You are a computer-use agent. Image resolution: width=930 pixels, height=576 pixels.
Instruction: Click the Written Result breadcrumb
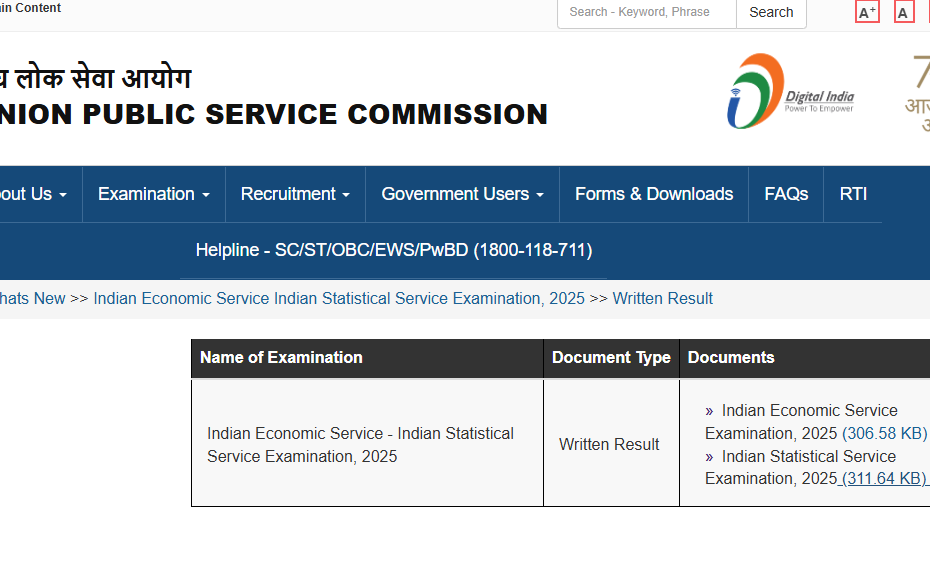click(662, 298)
